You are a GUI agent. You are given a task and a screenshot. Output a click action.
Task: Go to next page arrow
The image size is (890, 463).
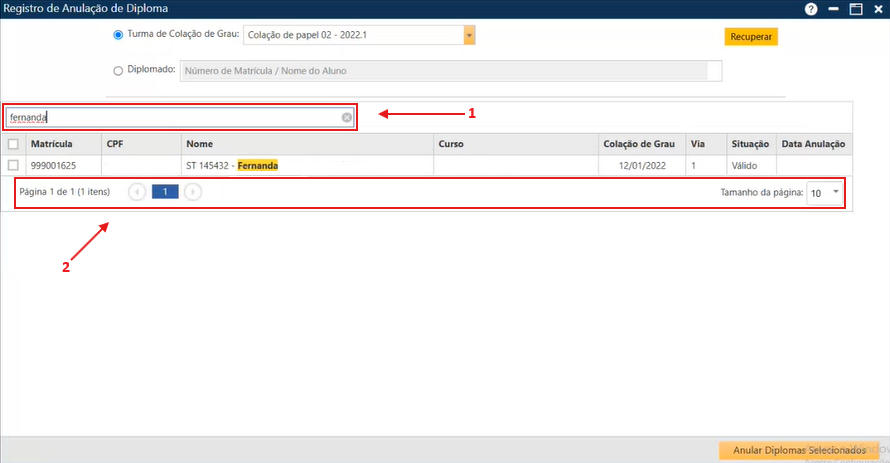tap(193, 192)
